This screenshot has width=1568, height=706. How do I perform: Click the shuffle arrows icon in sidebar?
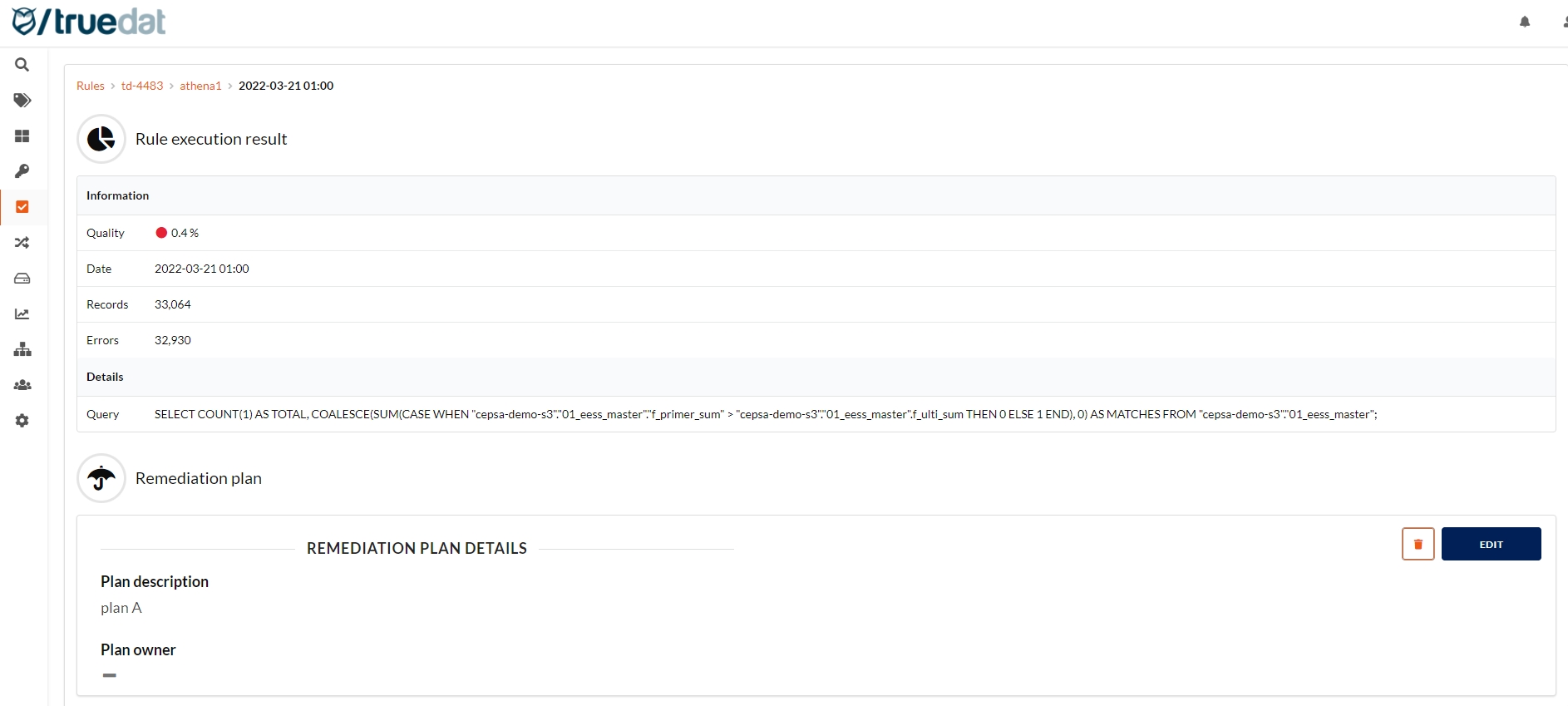coord(22,243)
